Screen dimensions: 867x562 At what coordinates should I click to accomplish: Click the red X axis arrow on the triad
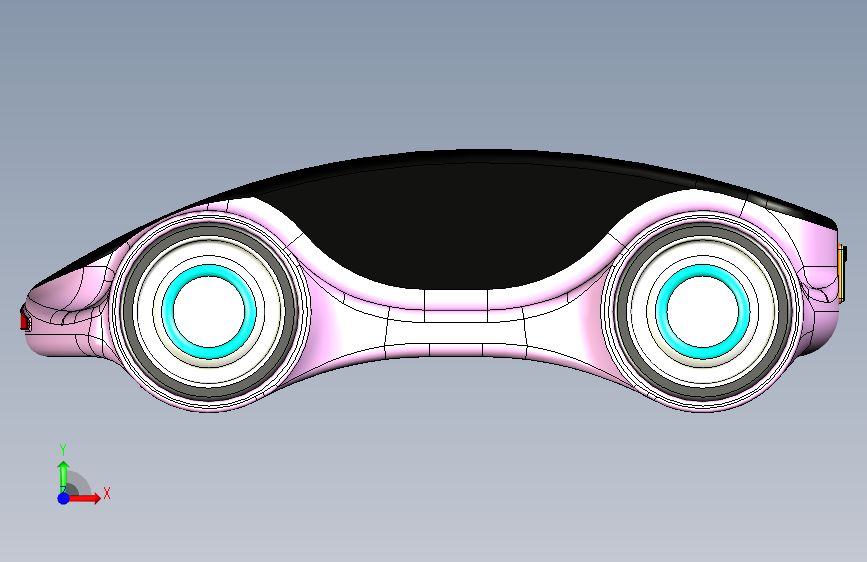click(x=84, y=498)
